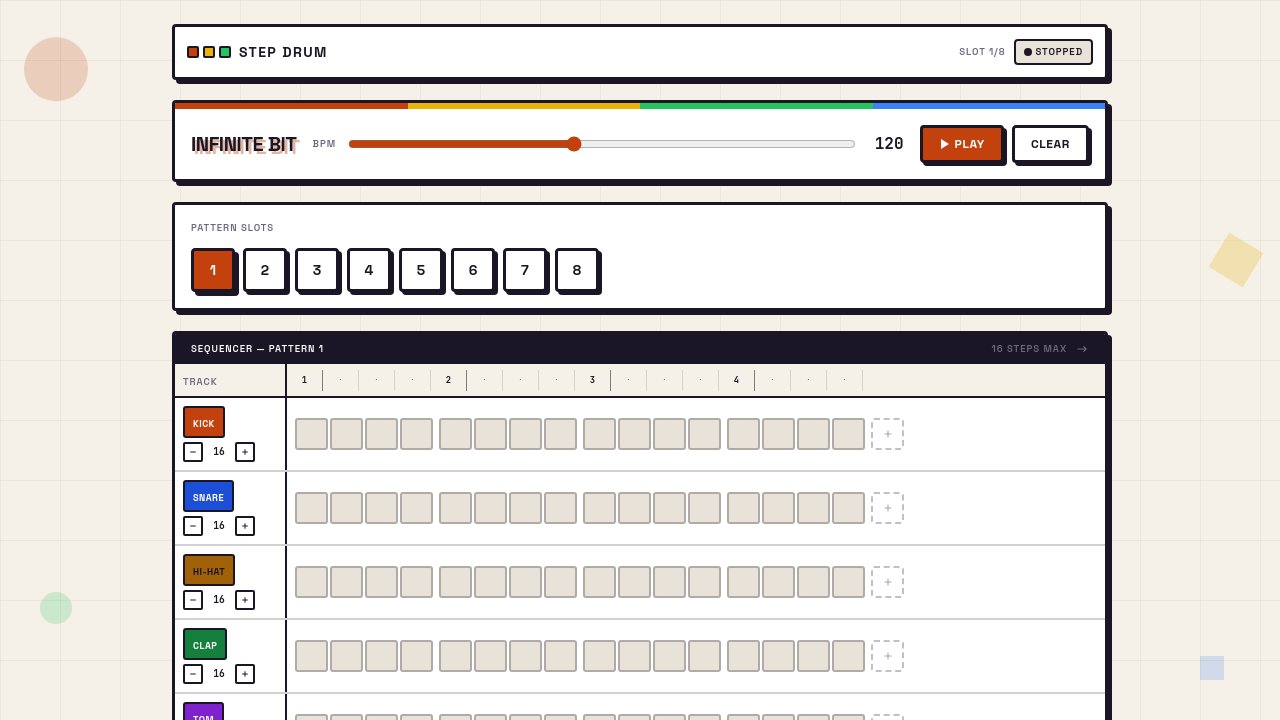The height and width of the screenshot is (720, 1280).
Task: Decrease Kick track step count with minus
Action: (x=193, y=452)
